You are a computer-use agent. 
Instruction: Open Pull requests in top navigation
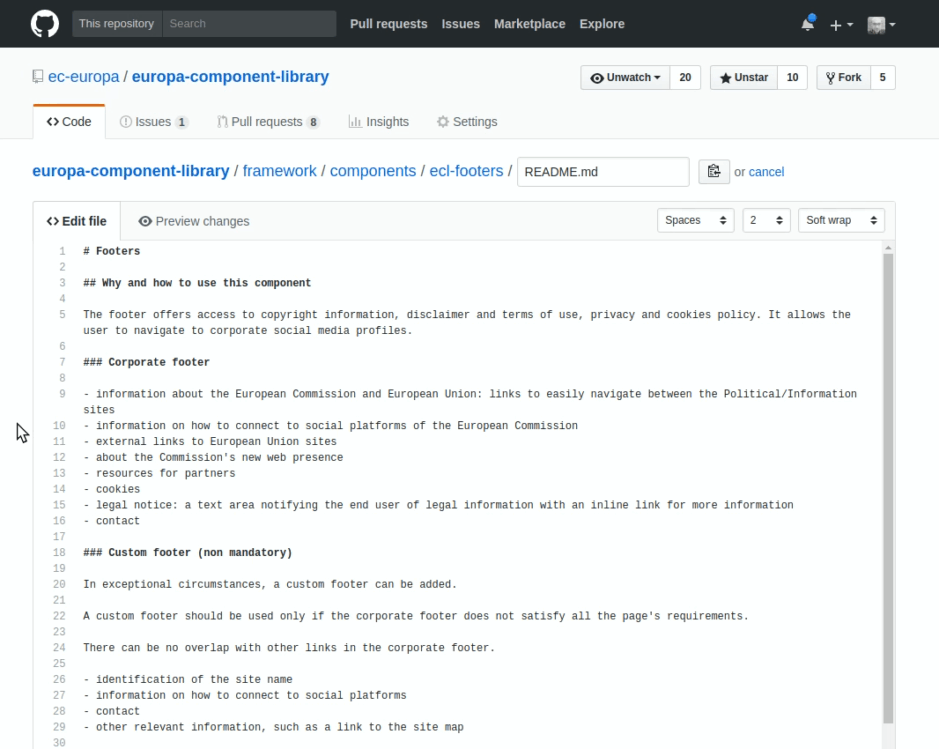tap(389, 24)
